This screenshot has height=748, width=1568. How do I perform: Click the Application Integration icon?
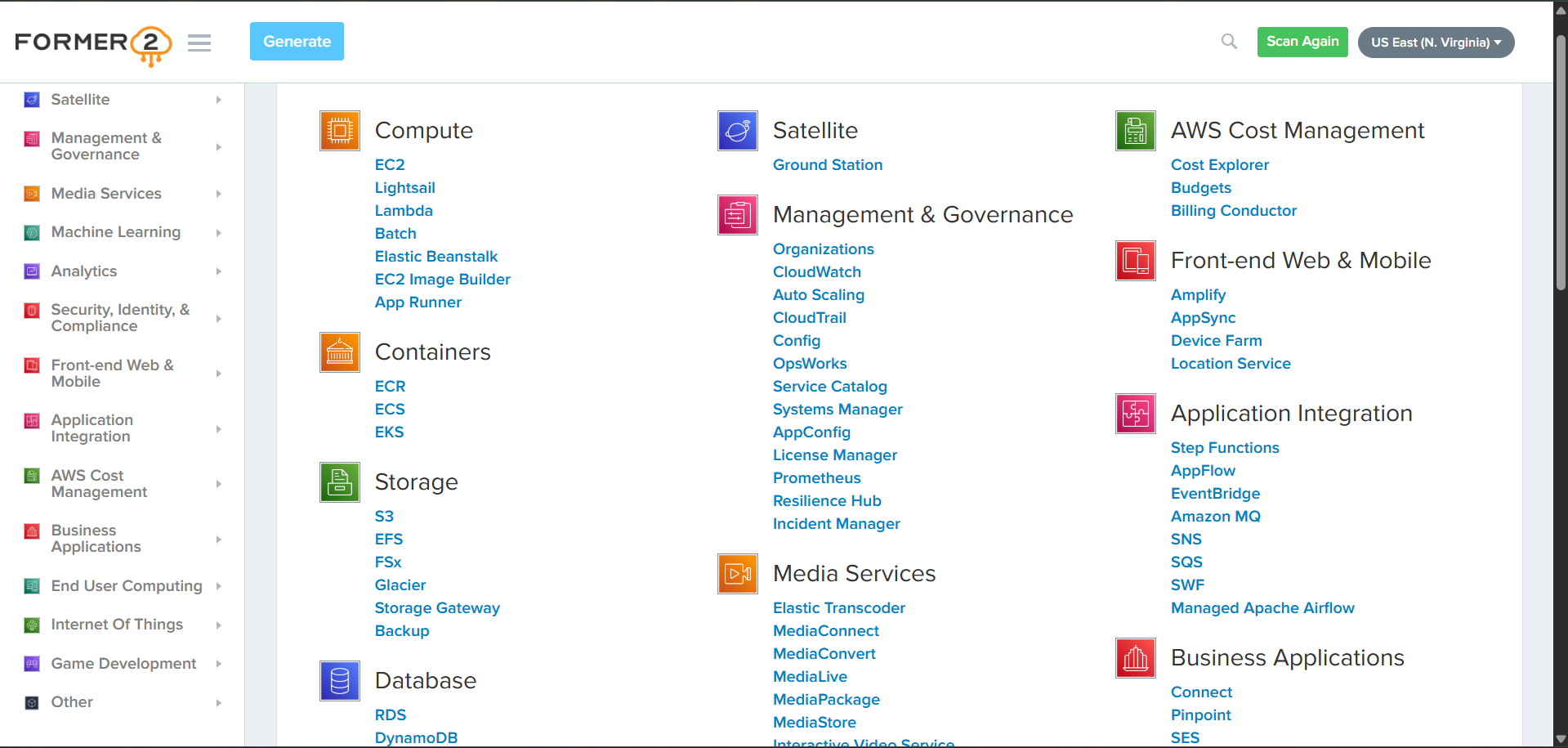[x=1134, y=413]
